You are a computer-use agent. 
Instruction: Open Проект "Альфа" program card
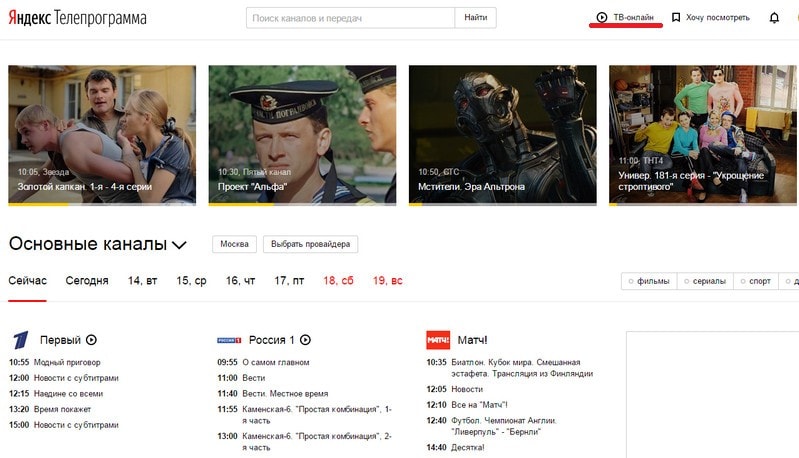point(302,136)
